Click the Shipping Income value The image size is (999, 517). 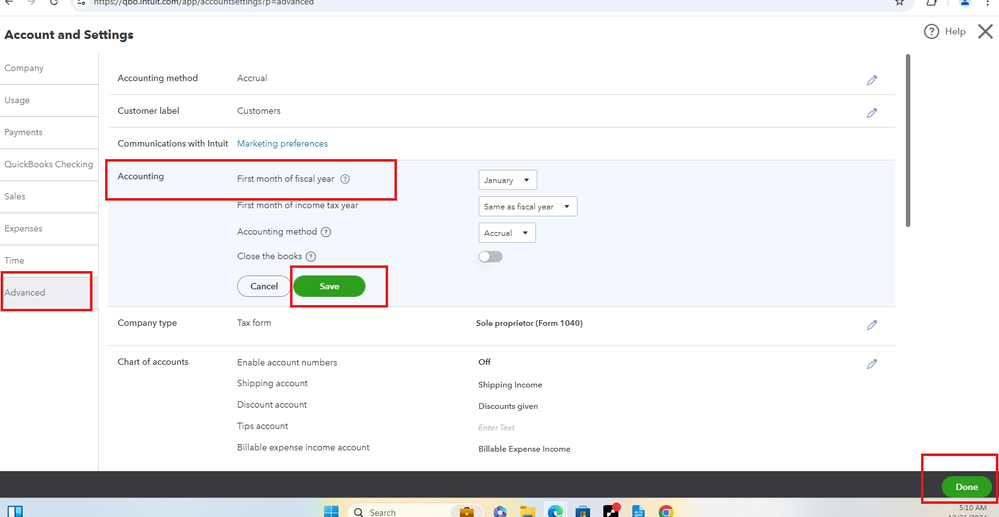[510, 384]
